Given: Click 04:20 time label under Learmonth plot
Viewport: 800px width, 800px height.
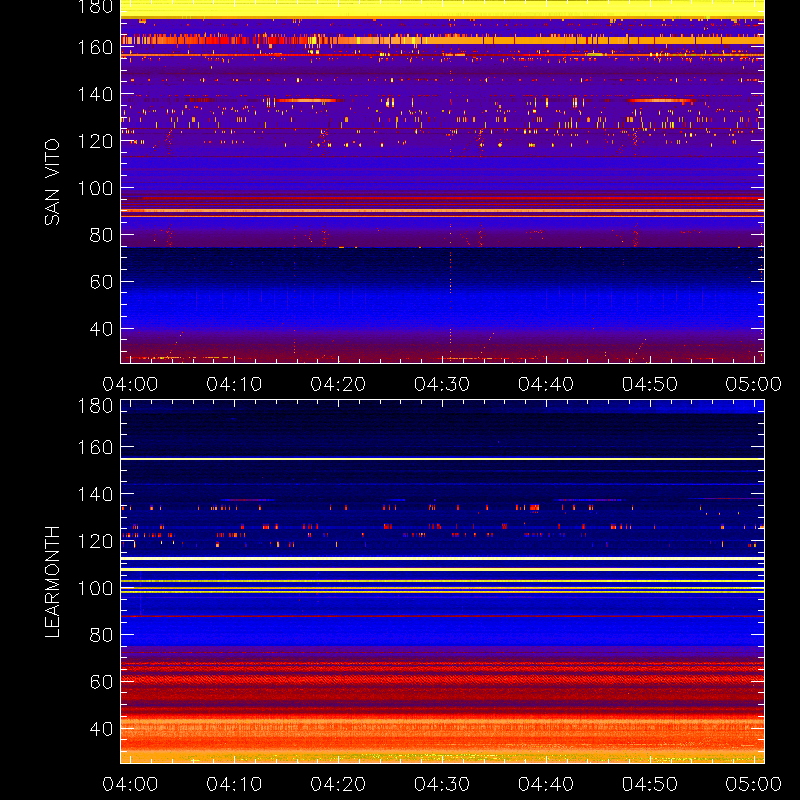Looking at the screenshot, I should coord(338,784).
